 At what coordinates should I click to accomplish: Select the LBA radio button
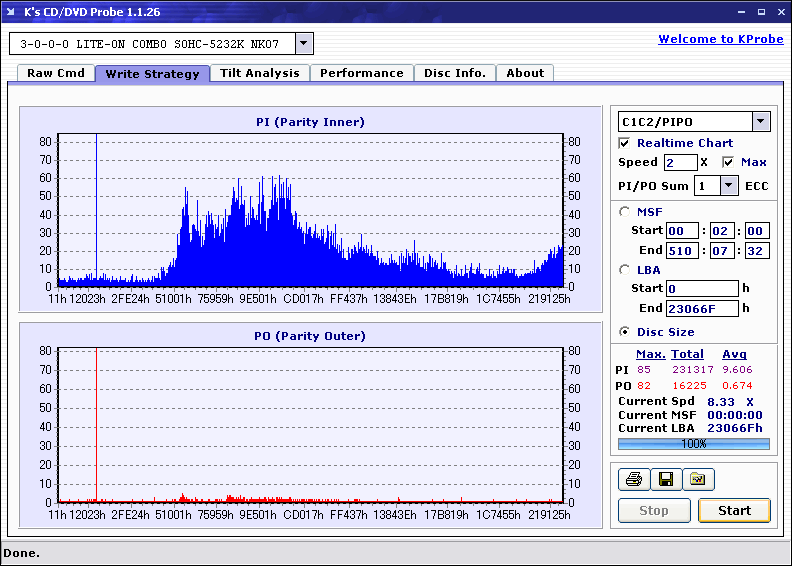coord(625,270)
